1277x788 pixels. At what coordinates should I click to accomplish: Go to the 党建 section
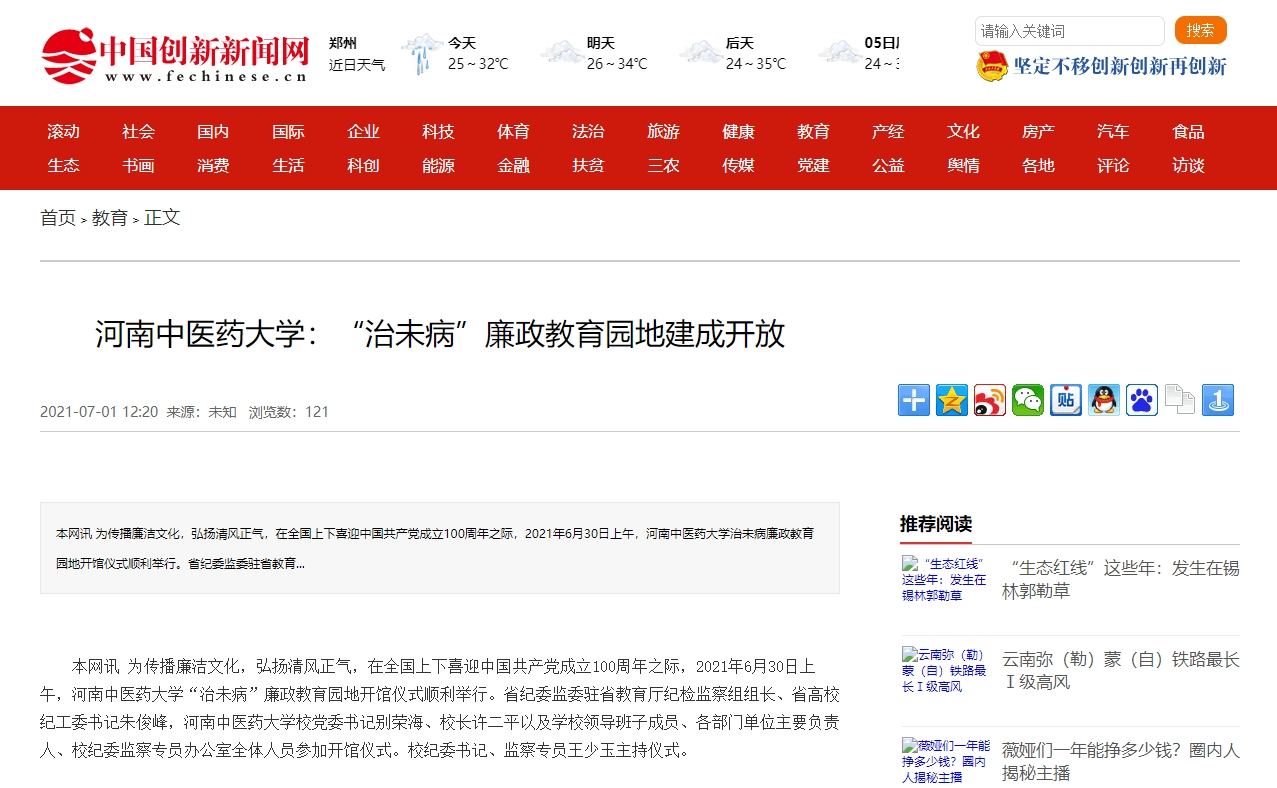tap(813, 166)
